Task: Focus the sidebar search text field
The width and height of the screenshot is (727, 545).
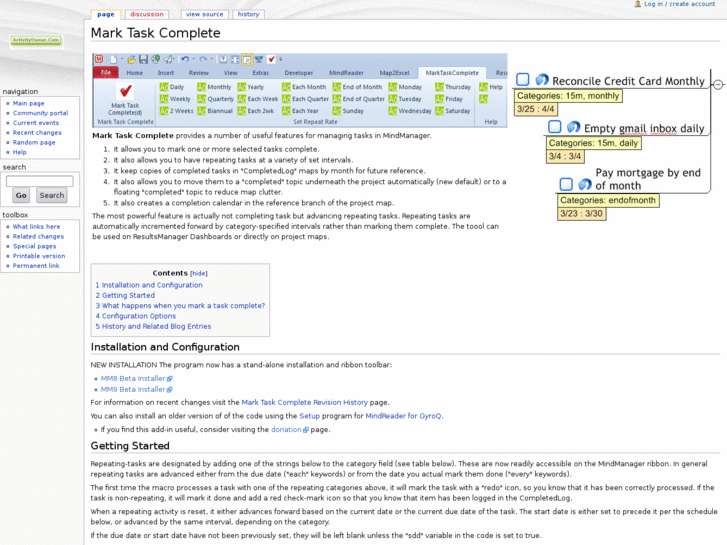Action: point(39,181)
